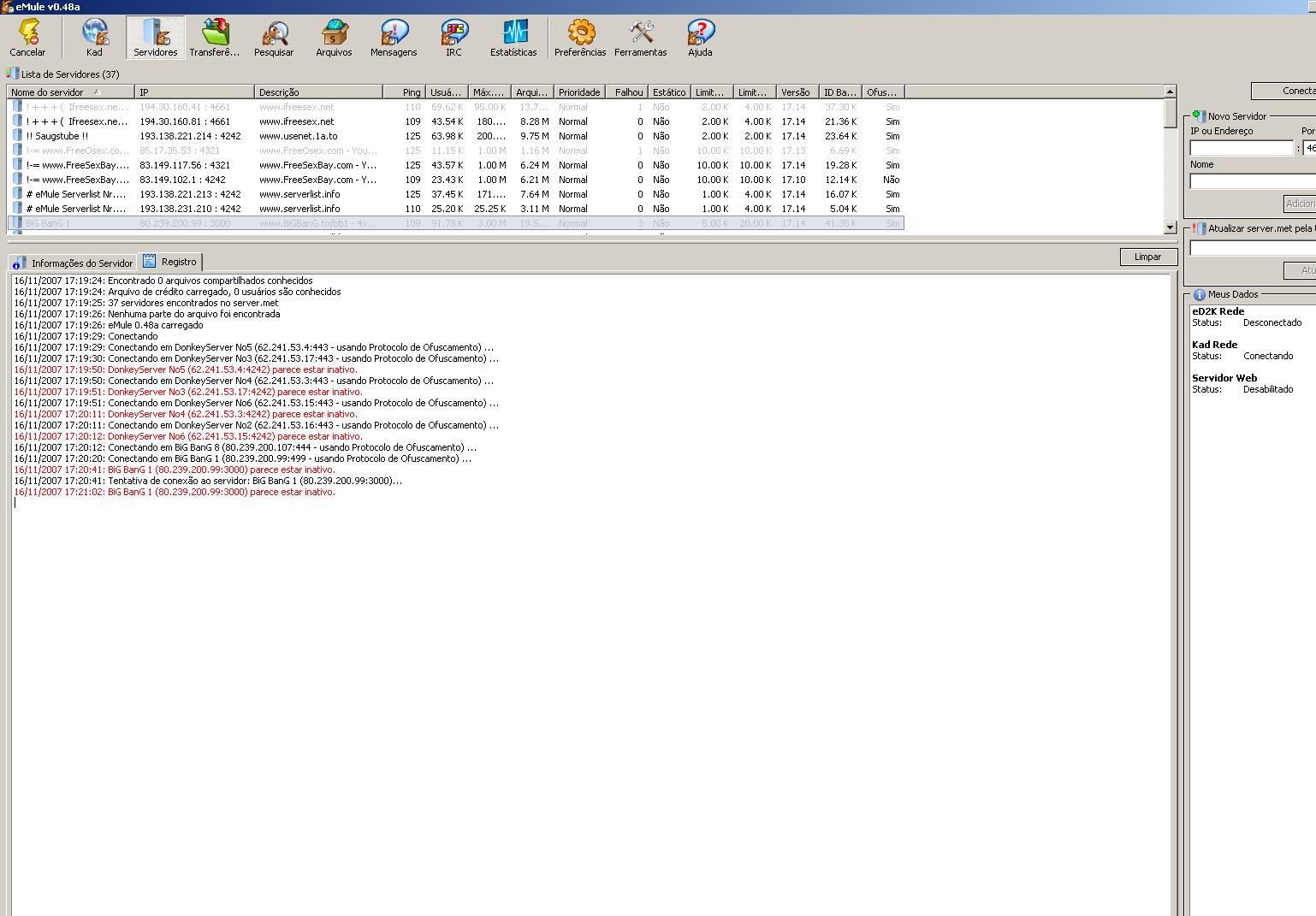1316x916 pixels.
Task: Select the BiG BanG 1 server row
Action: 455,223
